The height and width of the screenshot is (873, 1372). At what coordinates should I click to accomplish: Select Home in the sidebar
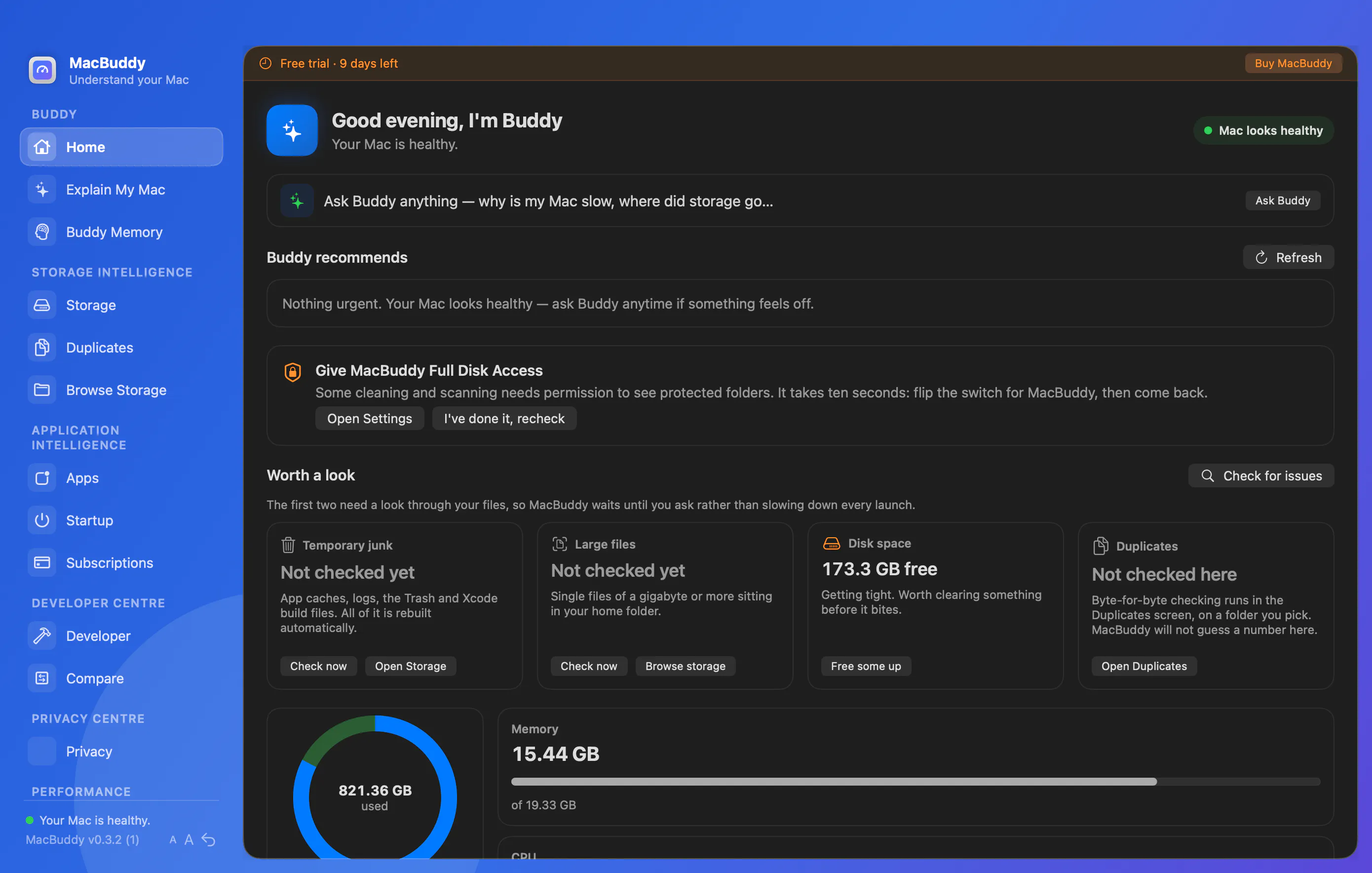pyautogui.click(x=121, y=147)
